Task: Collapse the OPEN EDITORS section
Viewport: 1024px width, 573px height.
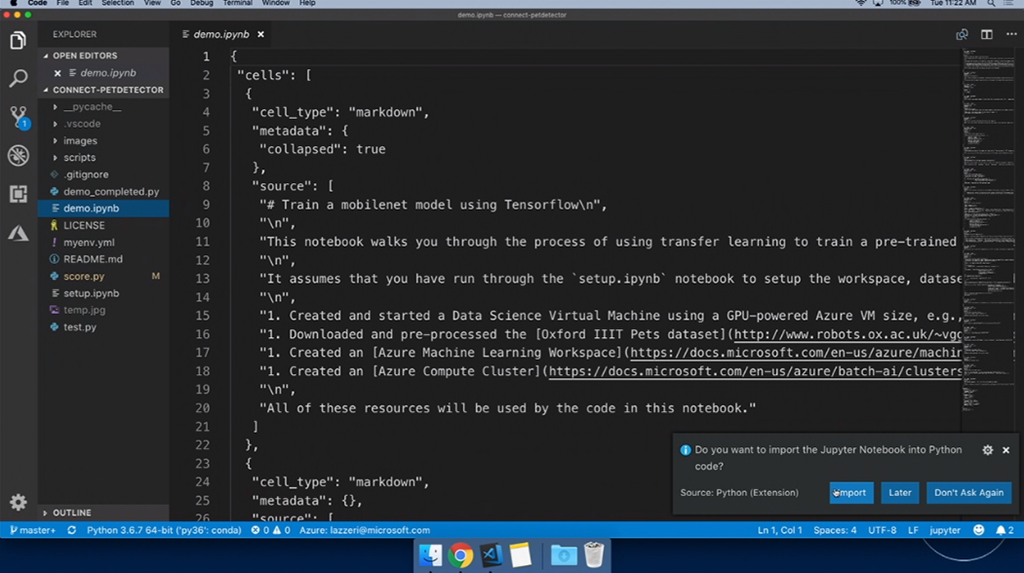Action: click(84, 56)
